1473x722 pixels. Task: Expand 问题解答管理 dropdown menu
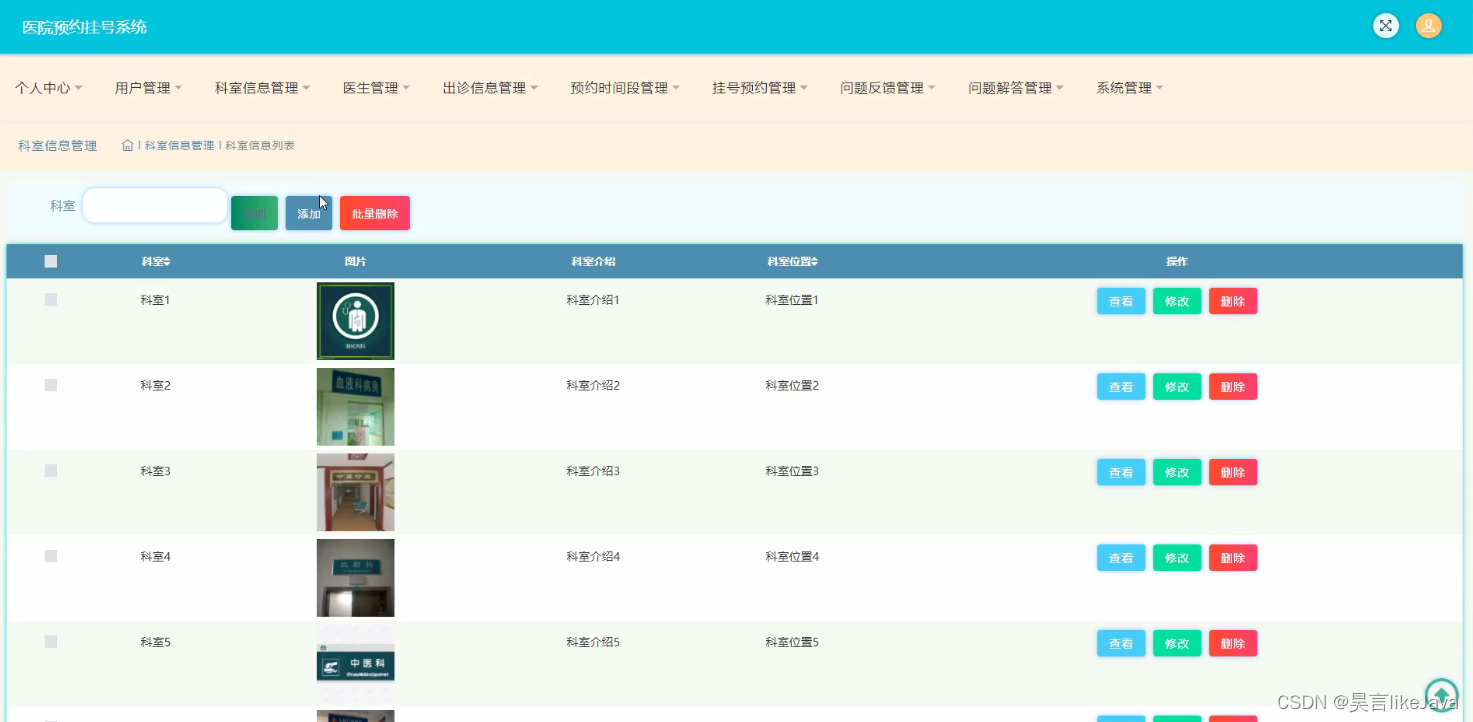pos(1016,88)
